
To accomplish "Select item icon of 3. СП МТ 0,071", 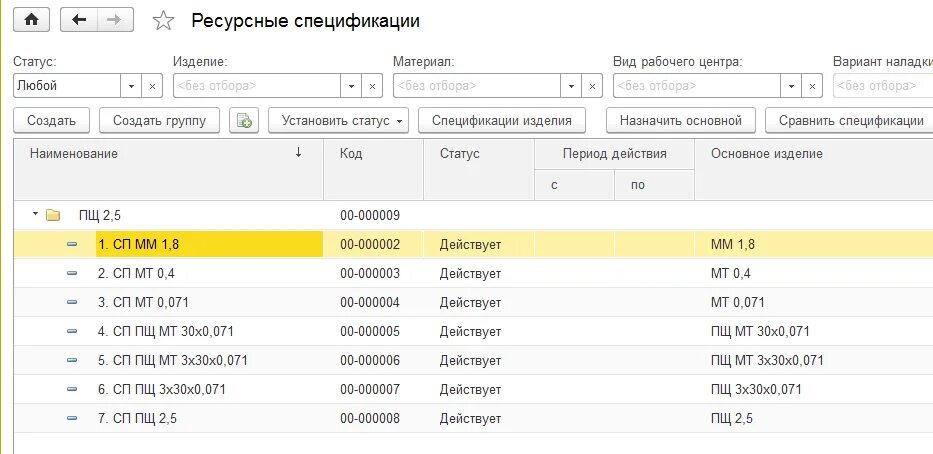I will tap(73, 303).
